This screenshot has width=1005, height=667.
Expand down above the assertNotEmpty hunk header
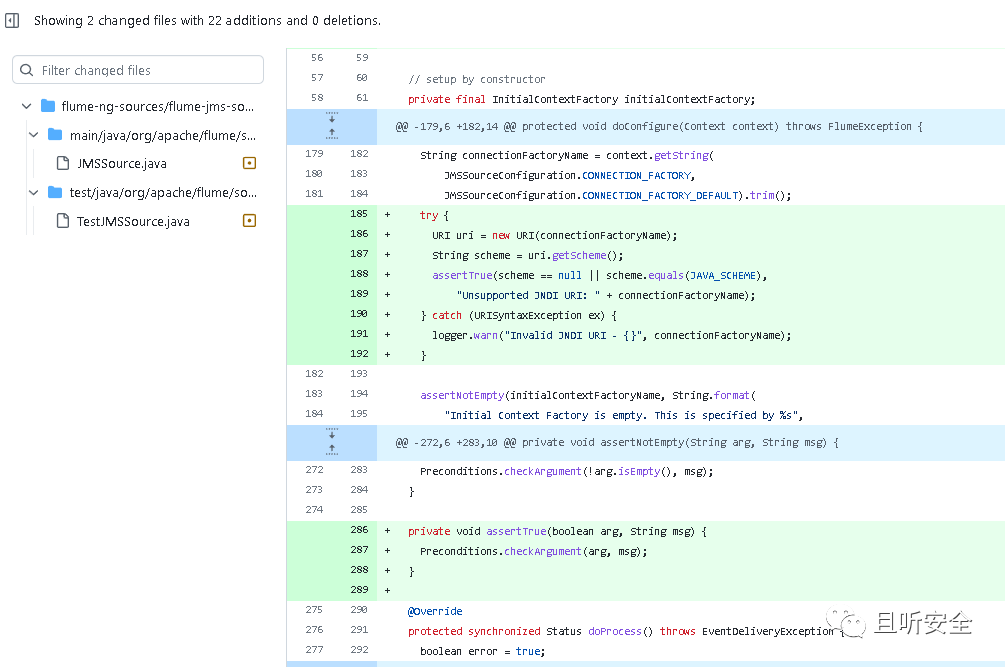coord(332,434)
